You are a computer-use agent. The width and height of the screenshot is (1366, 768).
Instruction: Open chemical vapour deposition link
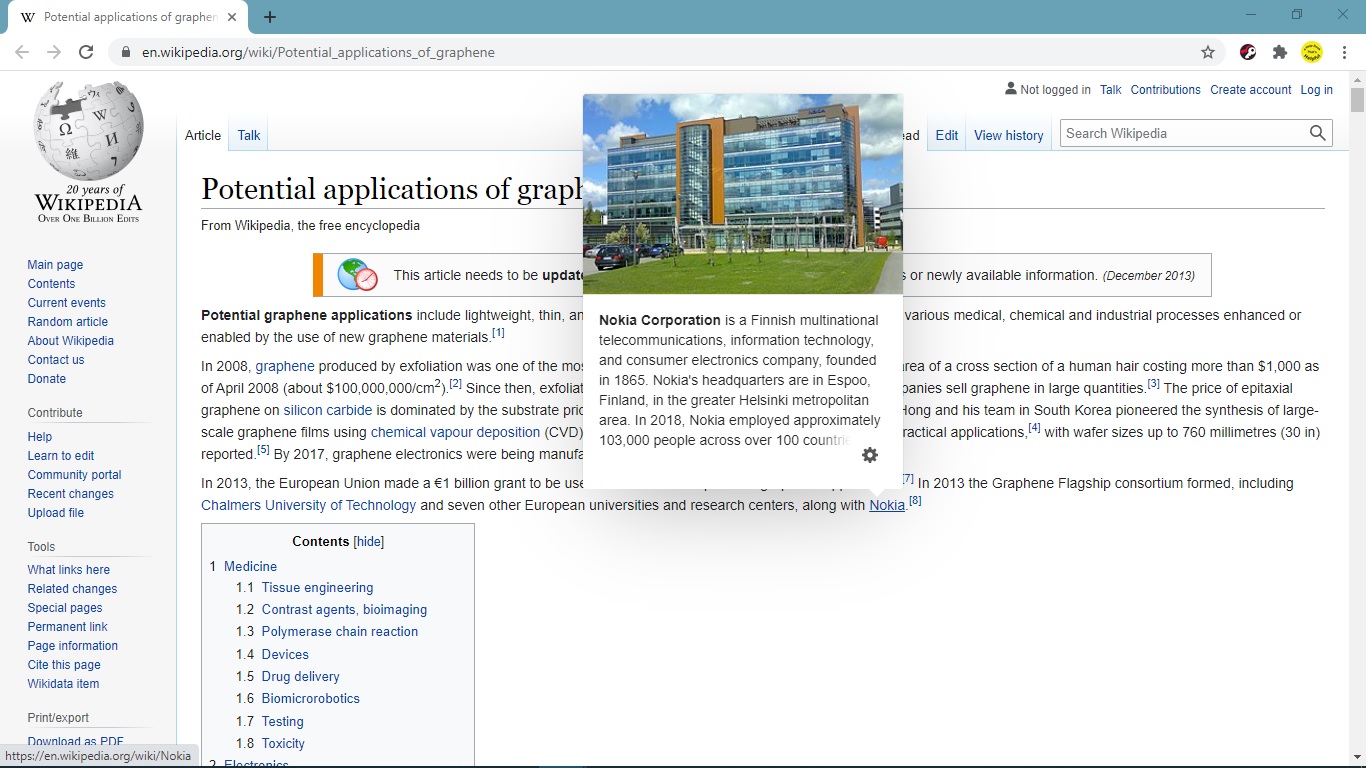click(x=455, y=432)
